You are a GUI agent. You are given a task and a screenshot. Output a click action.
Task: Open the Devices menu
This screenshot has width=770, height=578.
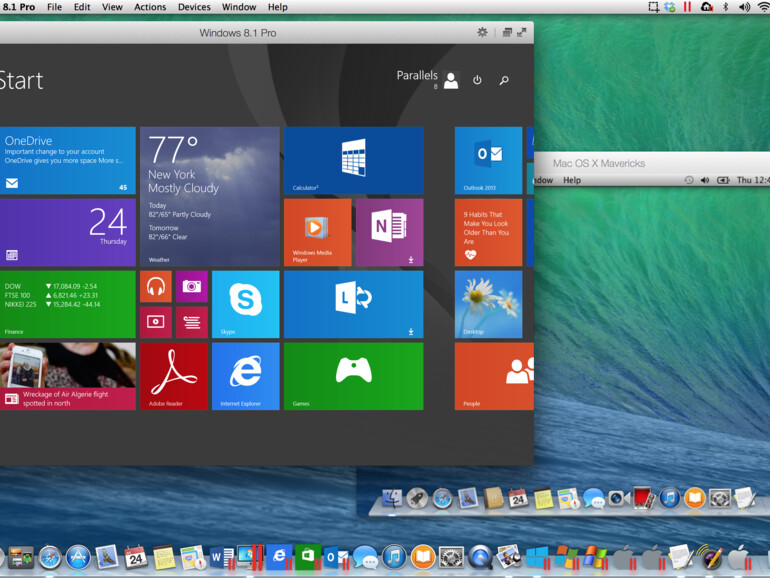(x=194, y=7)
